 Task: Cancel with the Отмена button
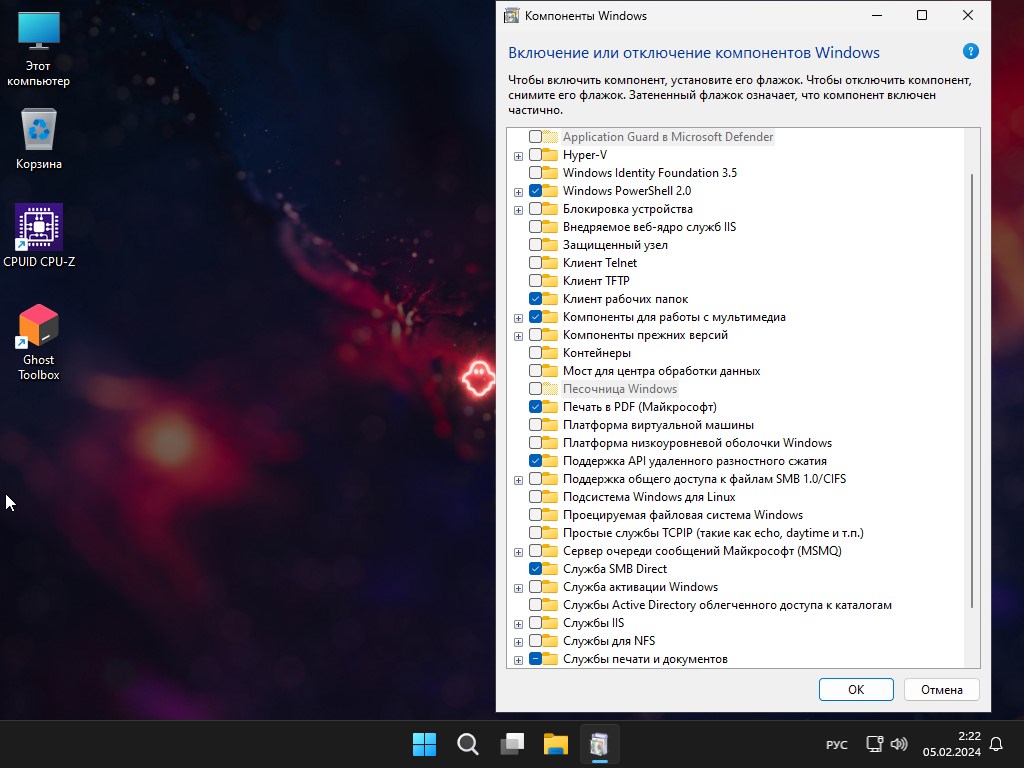(942, 690)
